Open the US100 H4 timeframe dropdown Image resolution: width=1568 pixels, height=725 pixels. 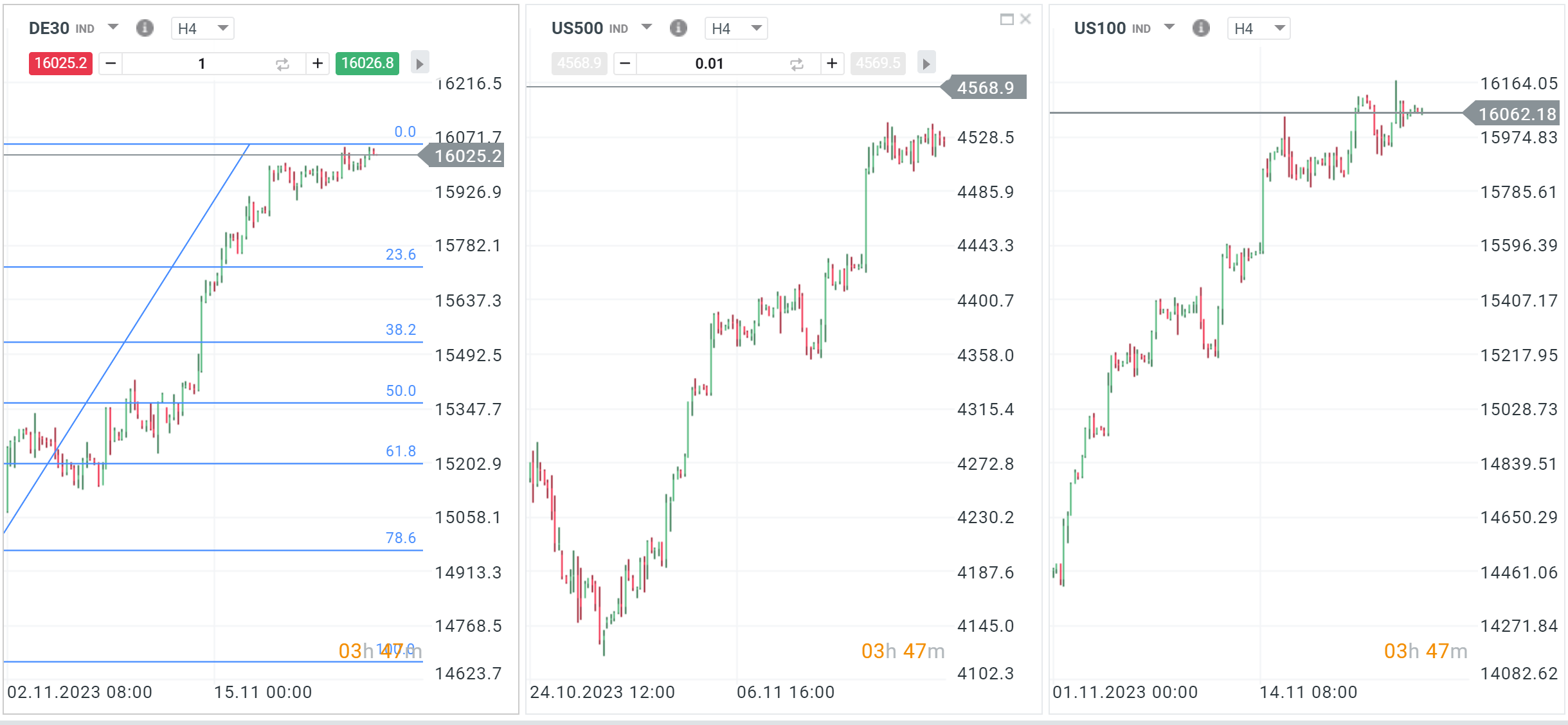[x=1258, y=28]
